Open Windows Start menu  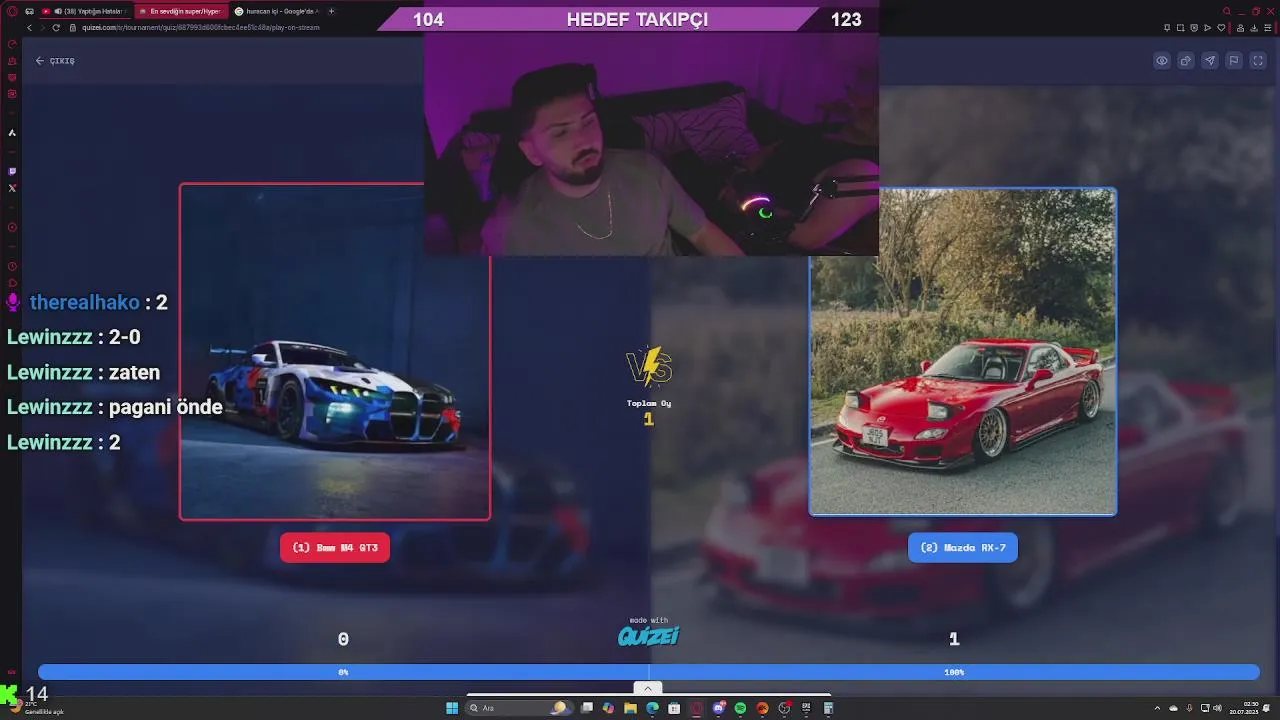tap(452, 708)
